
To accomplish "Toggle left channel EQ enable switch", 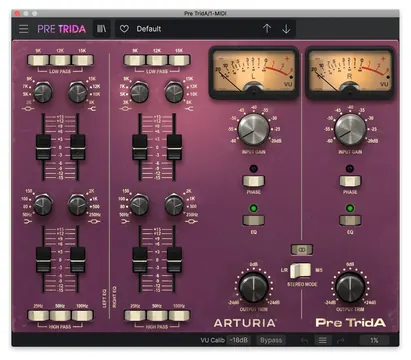I will pyautogui.click(x=253, y=220).
